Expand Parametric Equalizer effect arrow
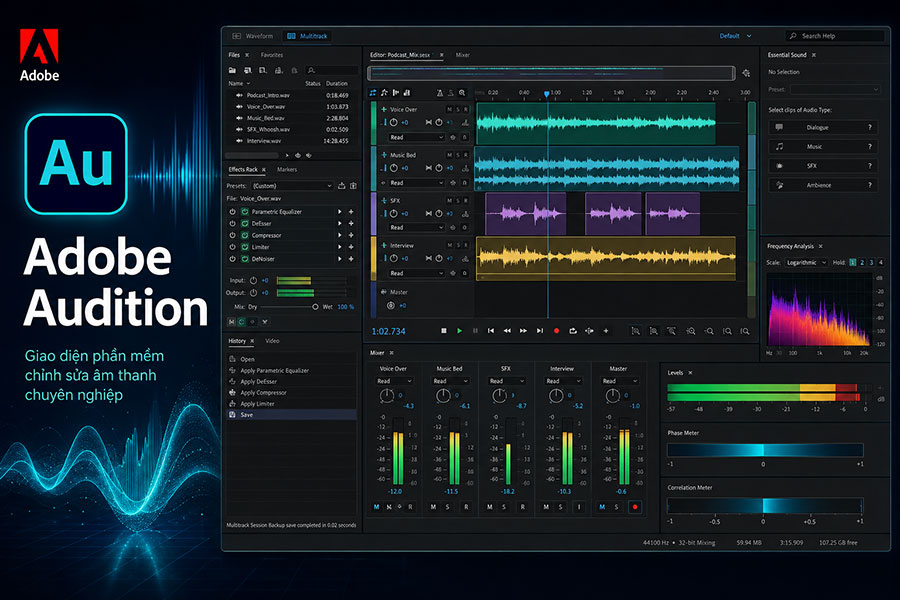This screenshot has width=900, height=600. pyautogui.click(x=340, y=211)
